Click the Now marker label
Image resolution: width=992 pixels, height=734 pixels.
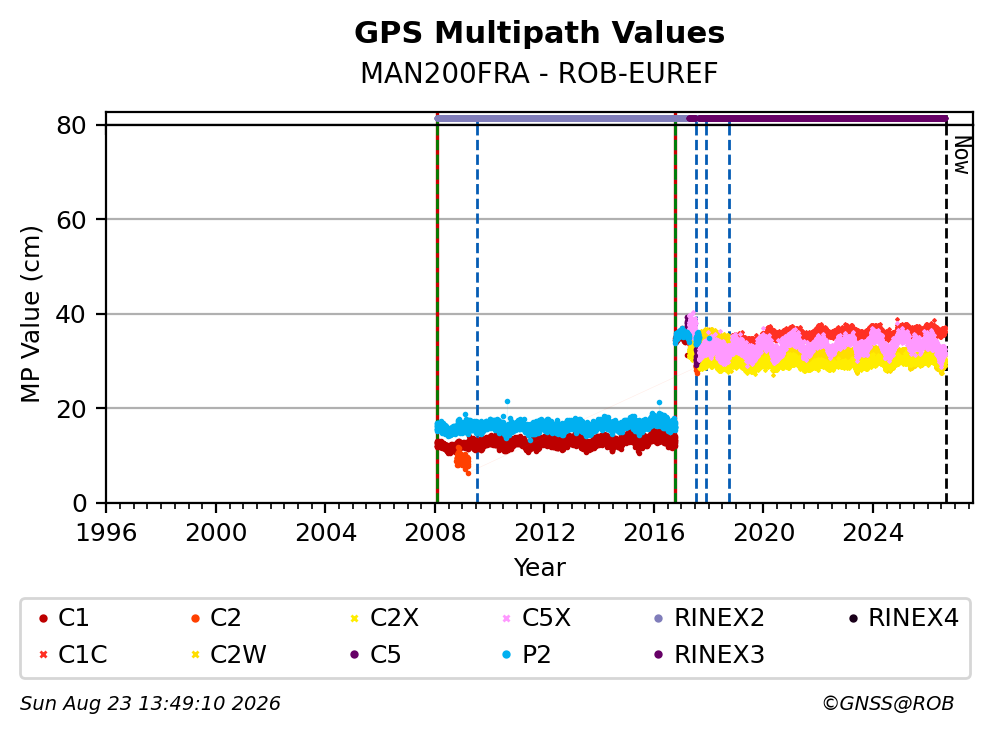[x=962, y=155]
